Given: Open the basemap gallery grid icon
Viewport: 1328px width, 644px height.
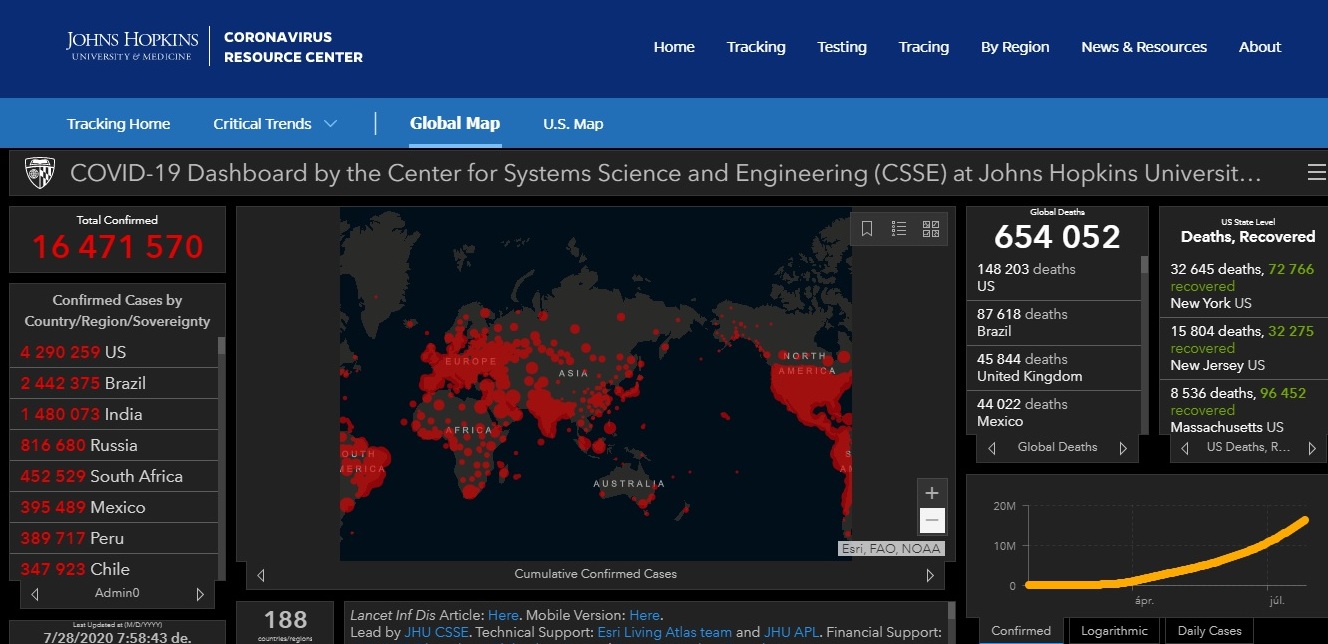Looking at the screenshot, I should [x=931, y=229].
